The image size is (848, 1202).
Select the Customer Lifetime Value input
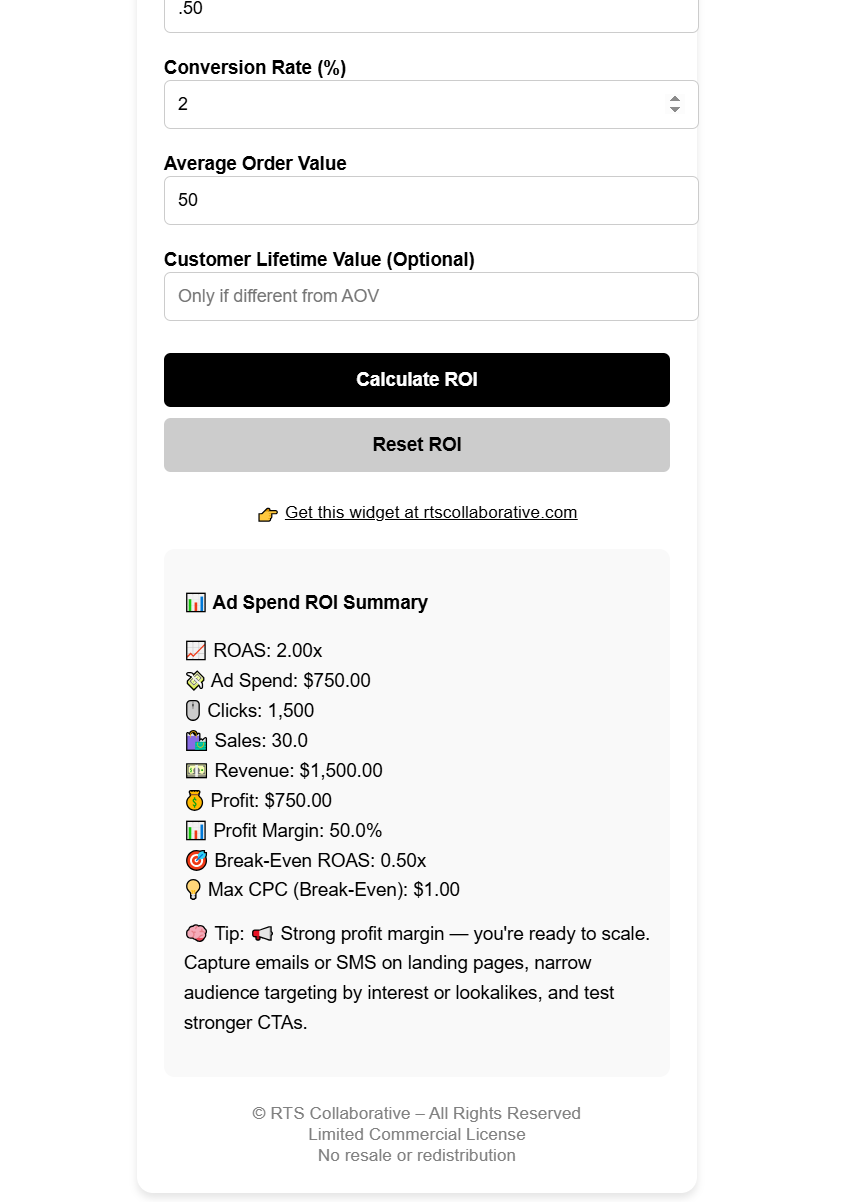click(x=431, y=296)
